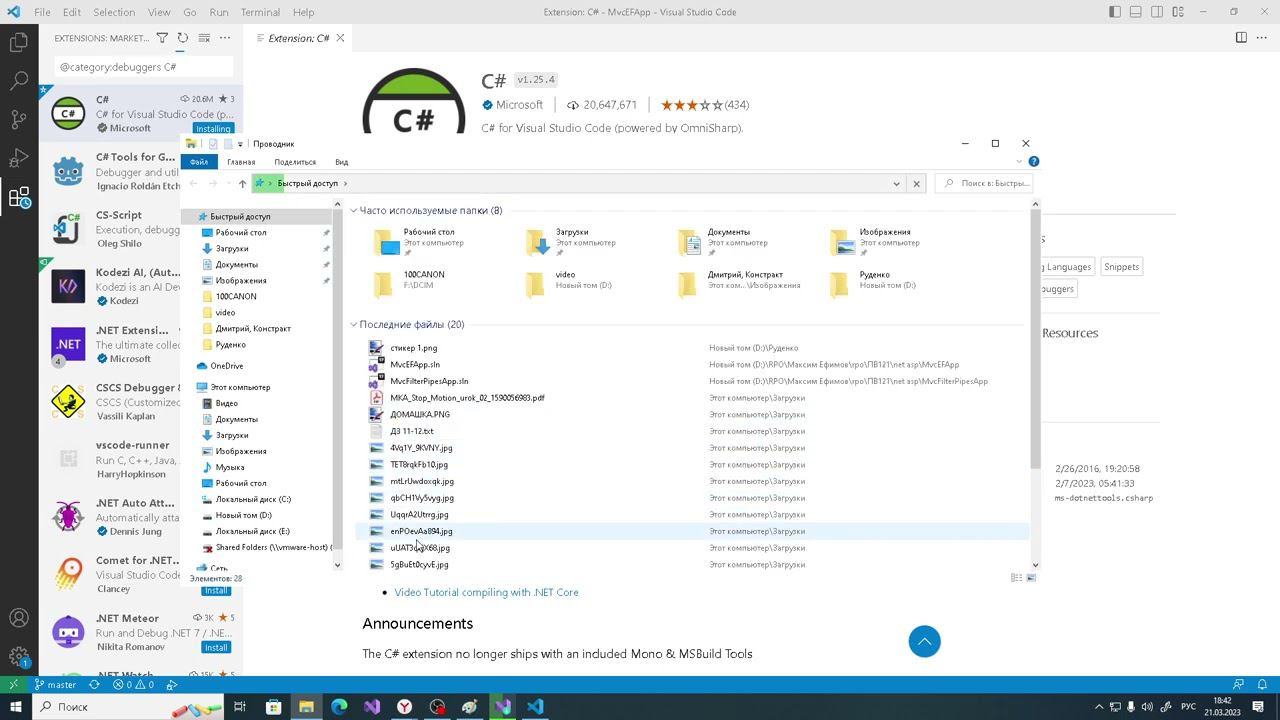The height and width of the screenshot is (720, 1280).
Task: Open remote window indicator in status bar
Action: (13, 685)
